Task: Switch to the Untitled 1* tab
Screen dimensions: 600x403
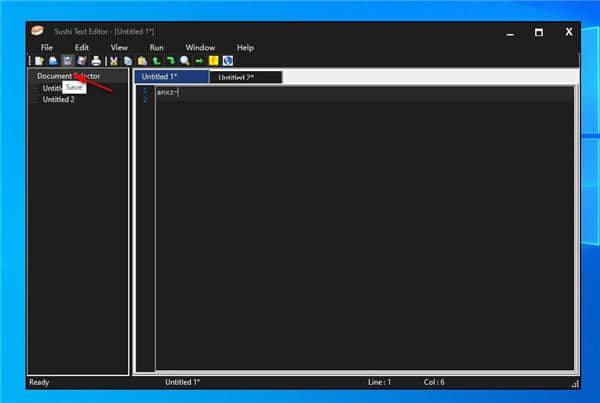Action: [x=171, y=77]
